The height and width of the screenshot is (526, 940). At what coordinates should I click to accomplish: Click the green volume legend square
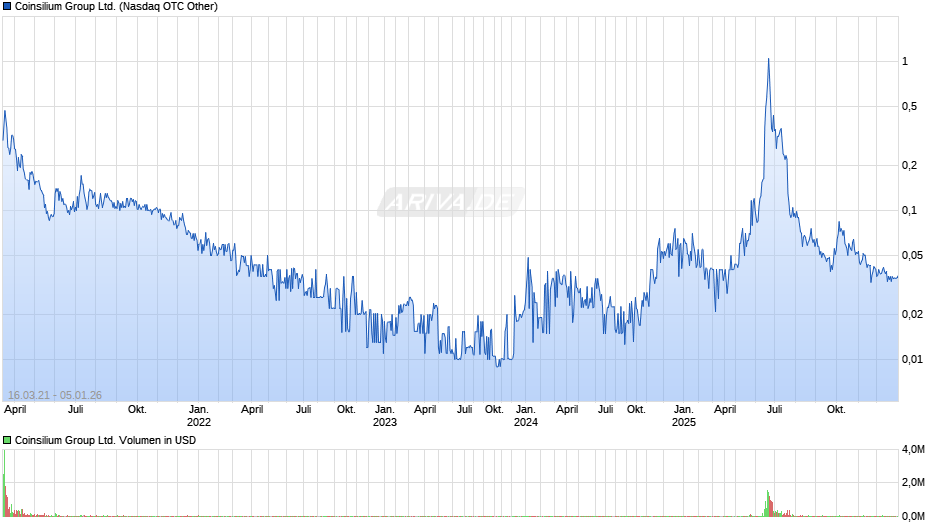point(7,440)
